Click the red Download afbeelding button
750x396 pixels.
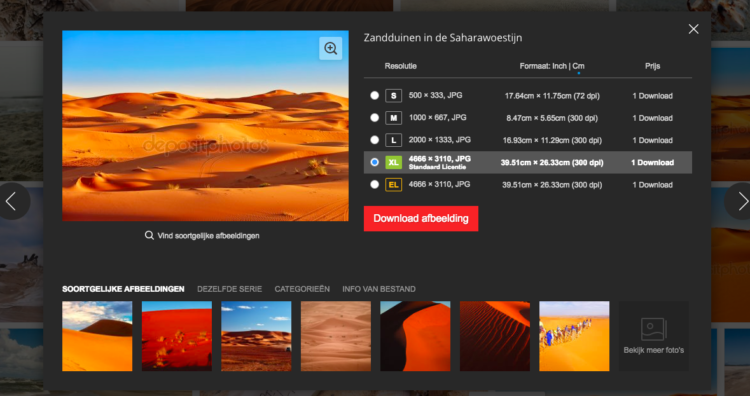[421, 219]
